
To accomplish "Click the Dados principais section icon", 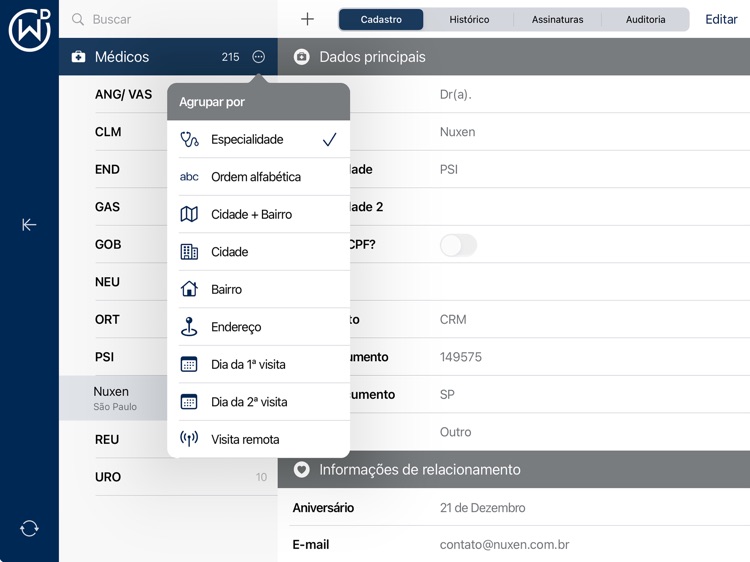I will coord(301,57).
